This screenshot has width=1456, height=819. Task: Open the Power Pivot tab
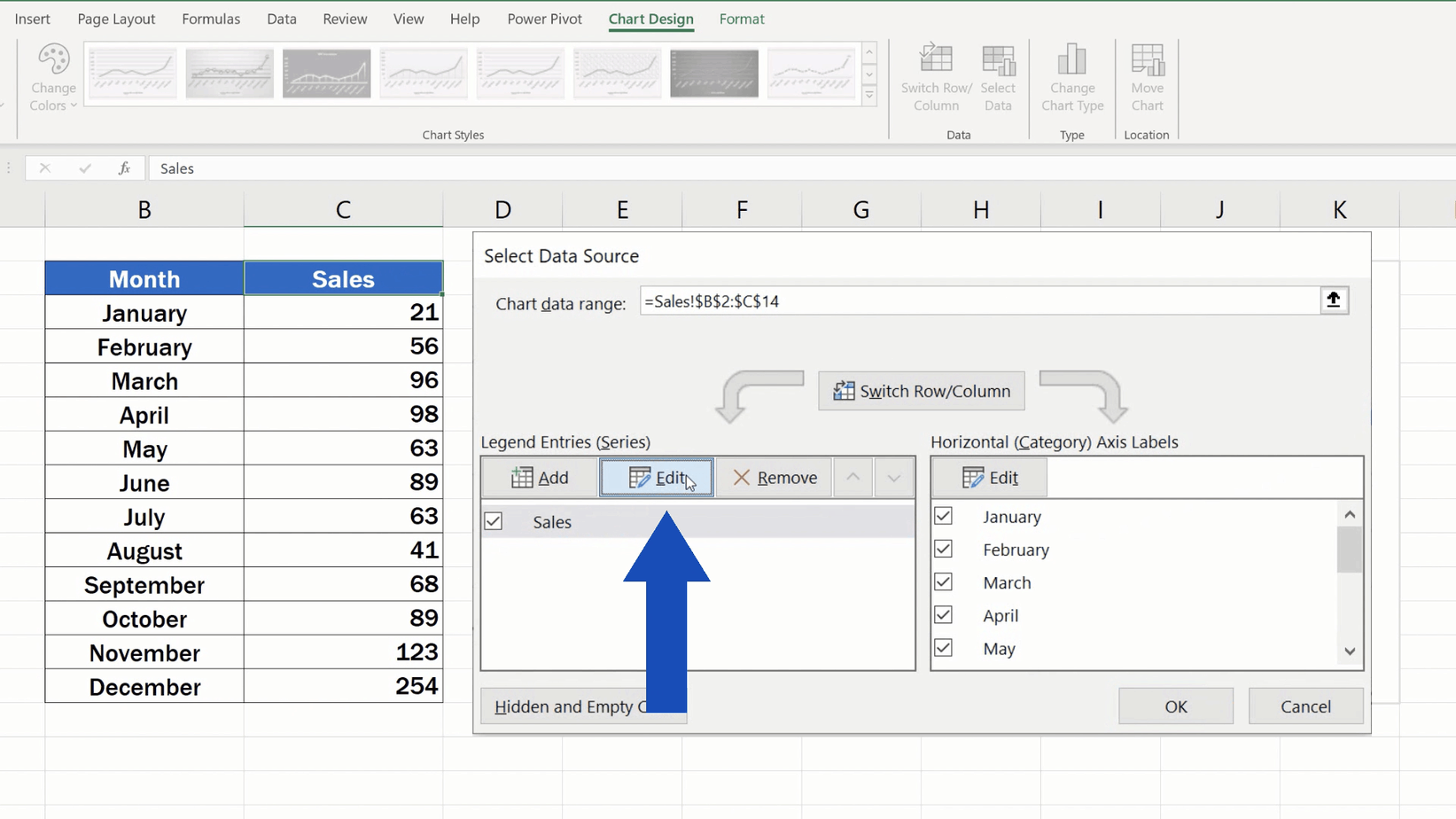point(544,19)
